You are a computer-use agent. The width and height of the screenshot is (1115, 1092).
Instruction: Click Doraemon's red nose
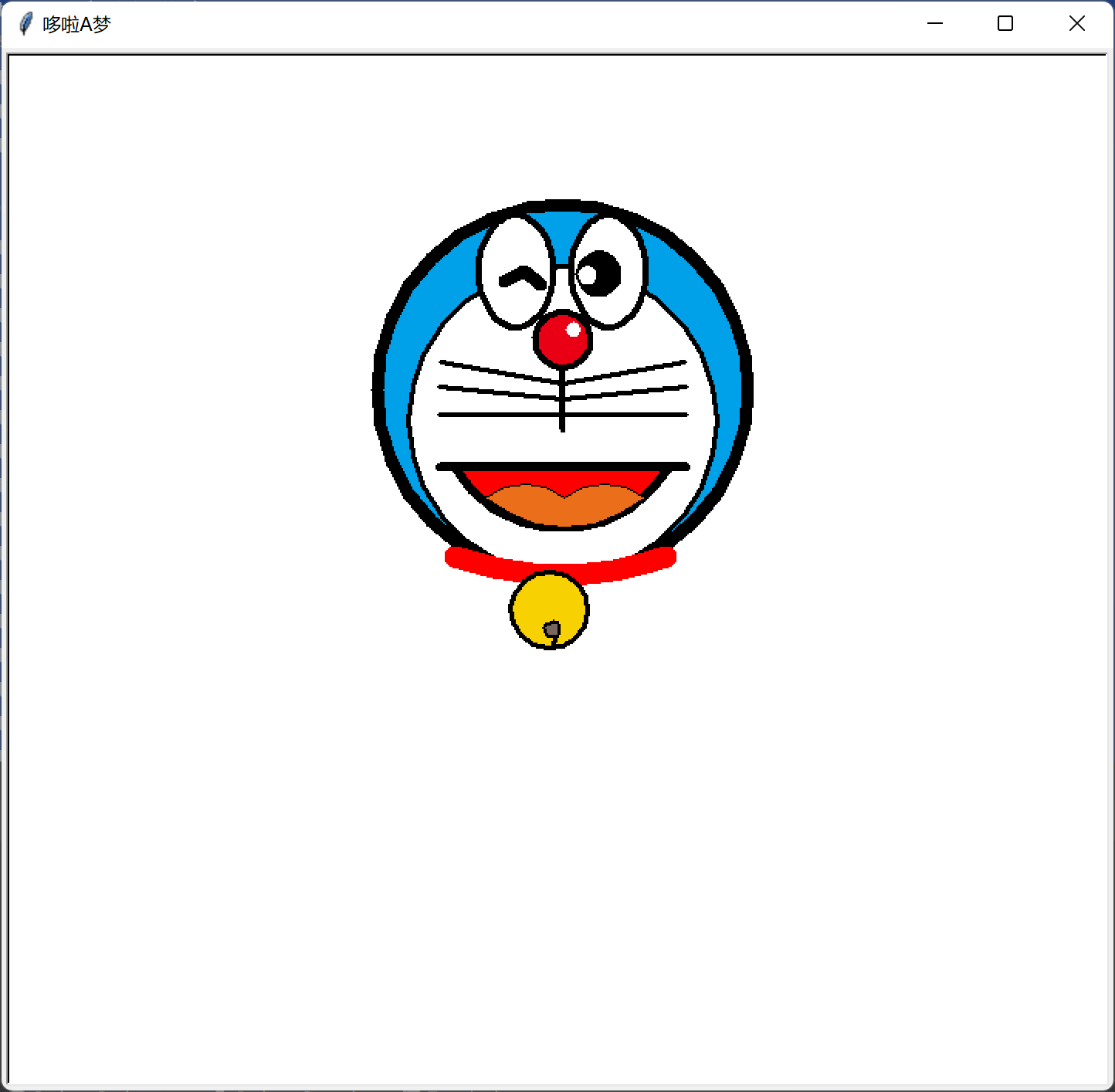click(562, 338)
